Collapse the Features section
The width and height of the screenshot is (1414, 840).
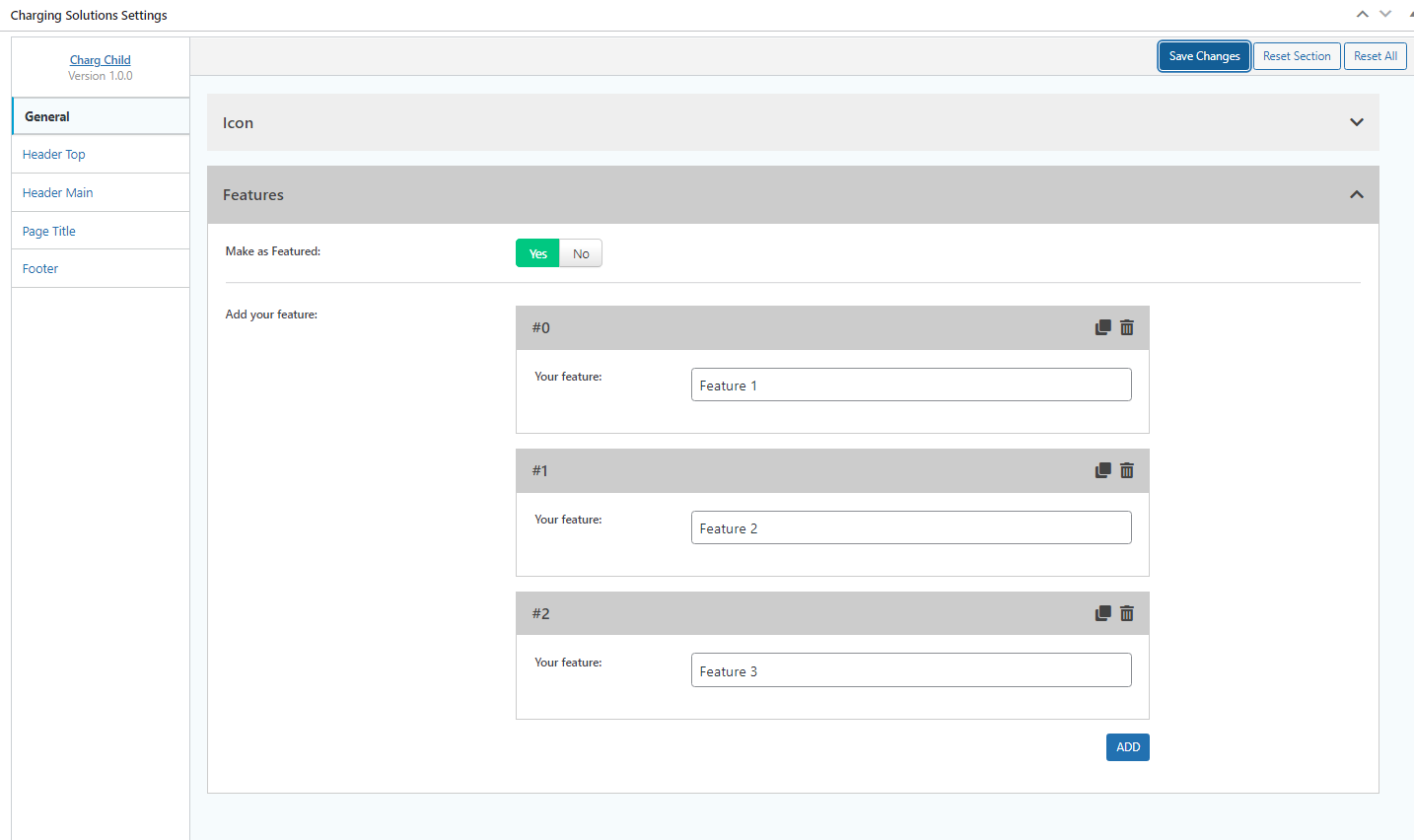pyautogui.click(x=1356, y=194)
